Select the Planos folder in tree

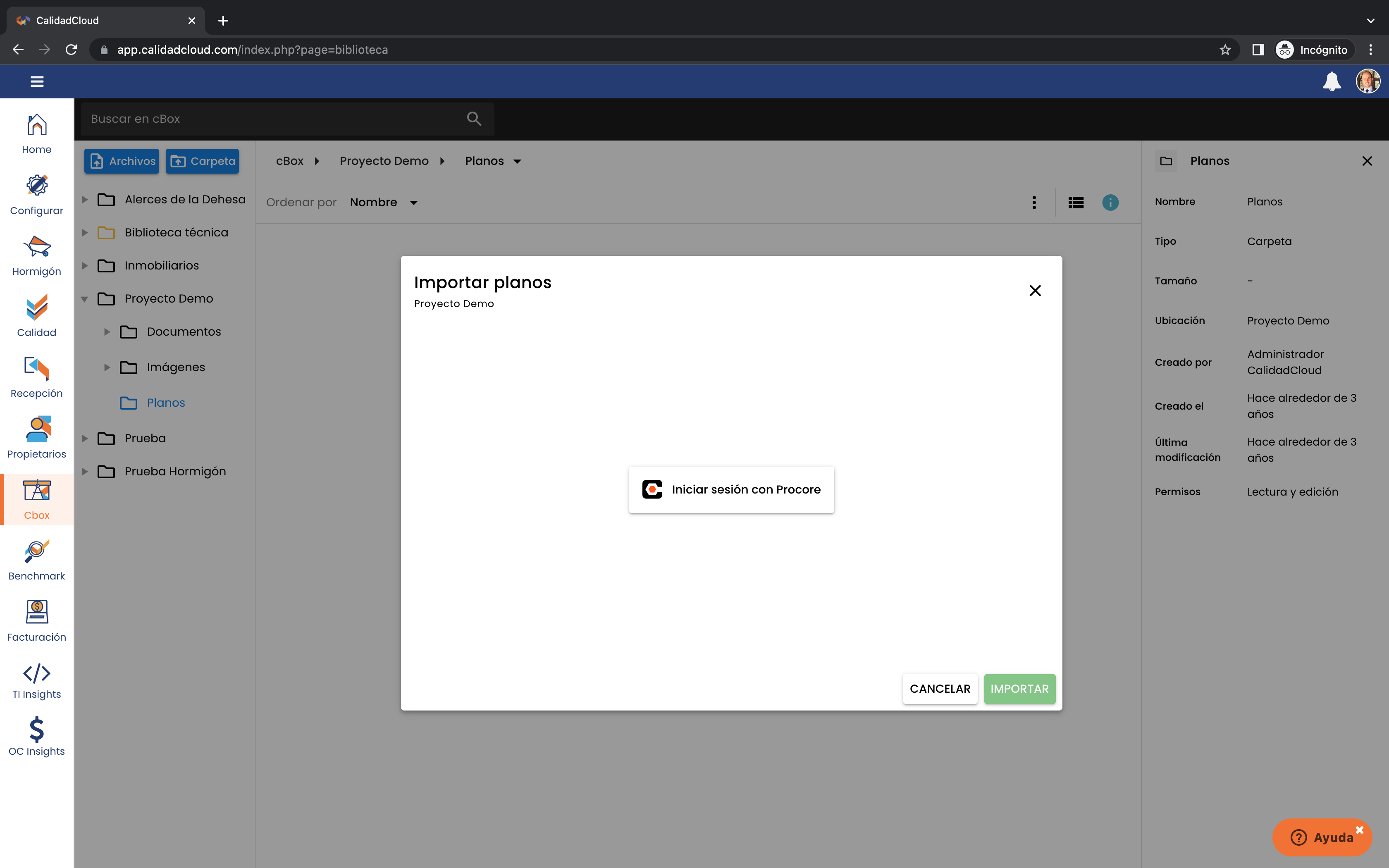[x=165, y=403]
